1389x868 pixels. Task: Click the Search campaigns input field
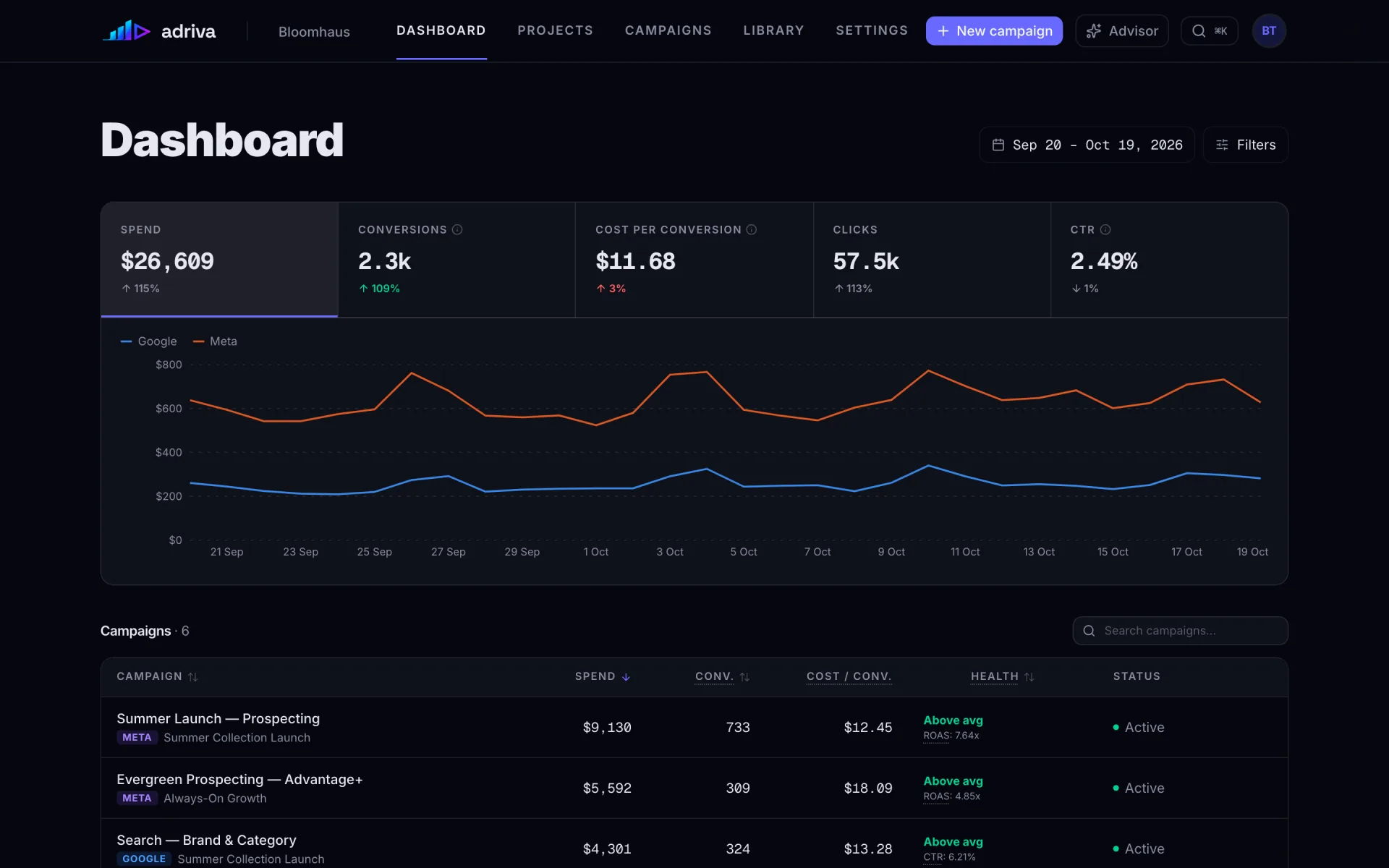click(x=1180, y=631)
